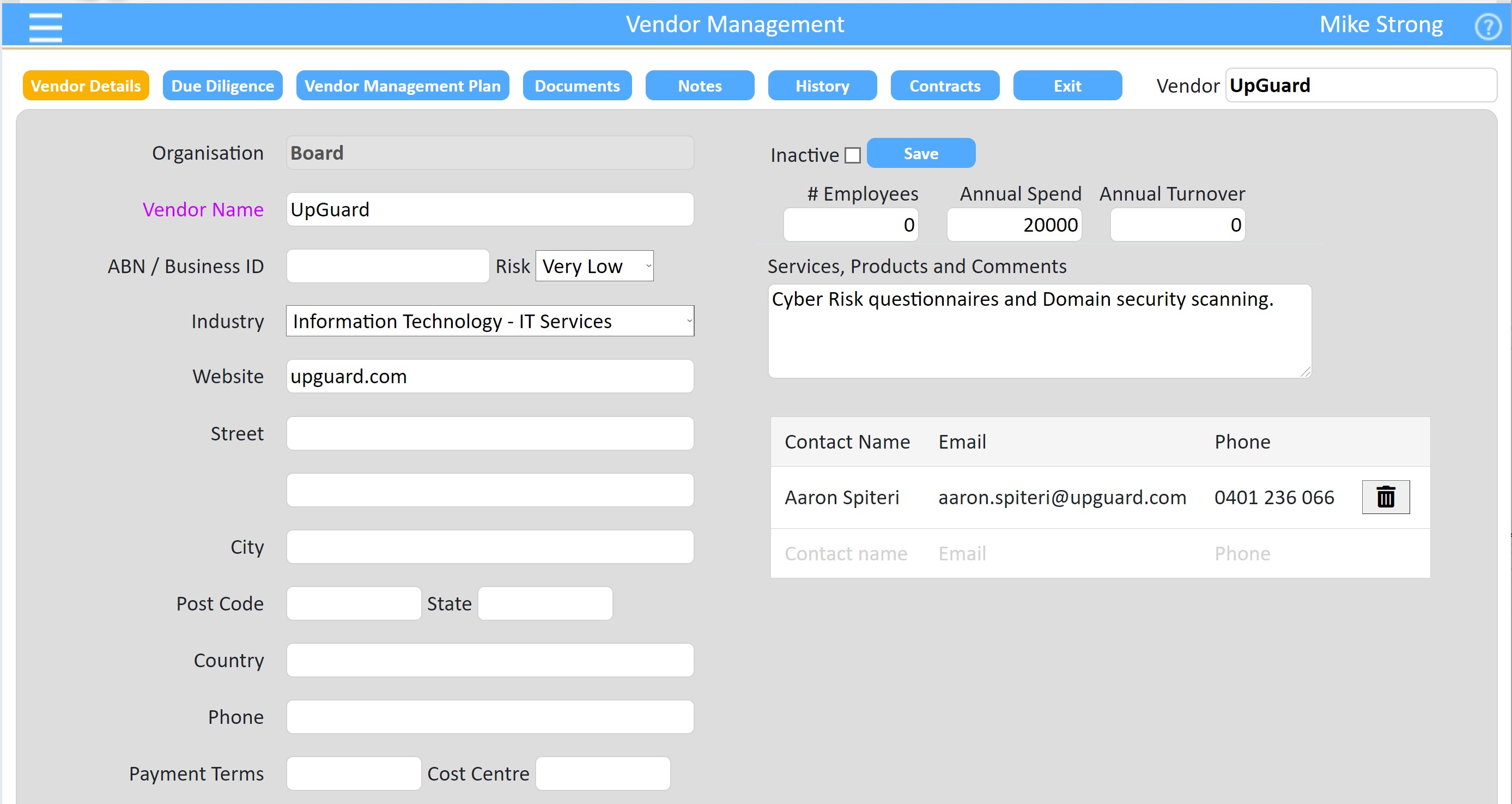1512x804 pixels.
Task: Focus the Country input field
Action: [489, 660]
